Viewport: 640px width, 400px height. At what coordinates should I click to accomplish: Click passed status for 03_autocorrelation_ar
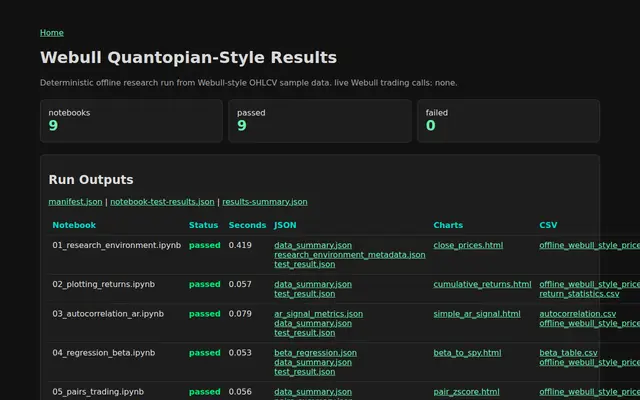[x=204, y=314]
